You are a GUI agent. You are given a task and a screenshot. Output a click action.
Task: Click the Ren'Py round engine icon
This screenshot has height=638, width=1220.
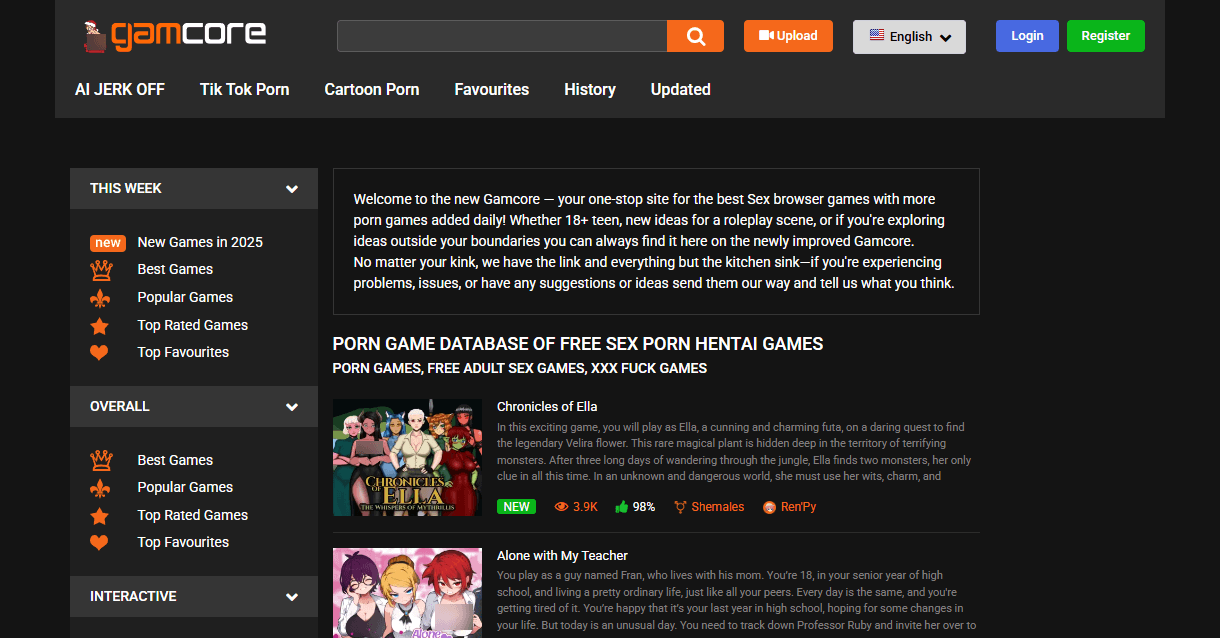point(770,507)
